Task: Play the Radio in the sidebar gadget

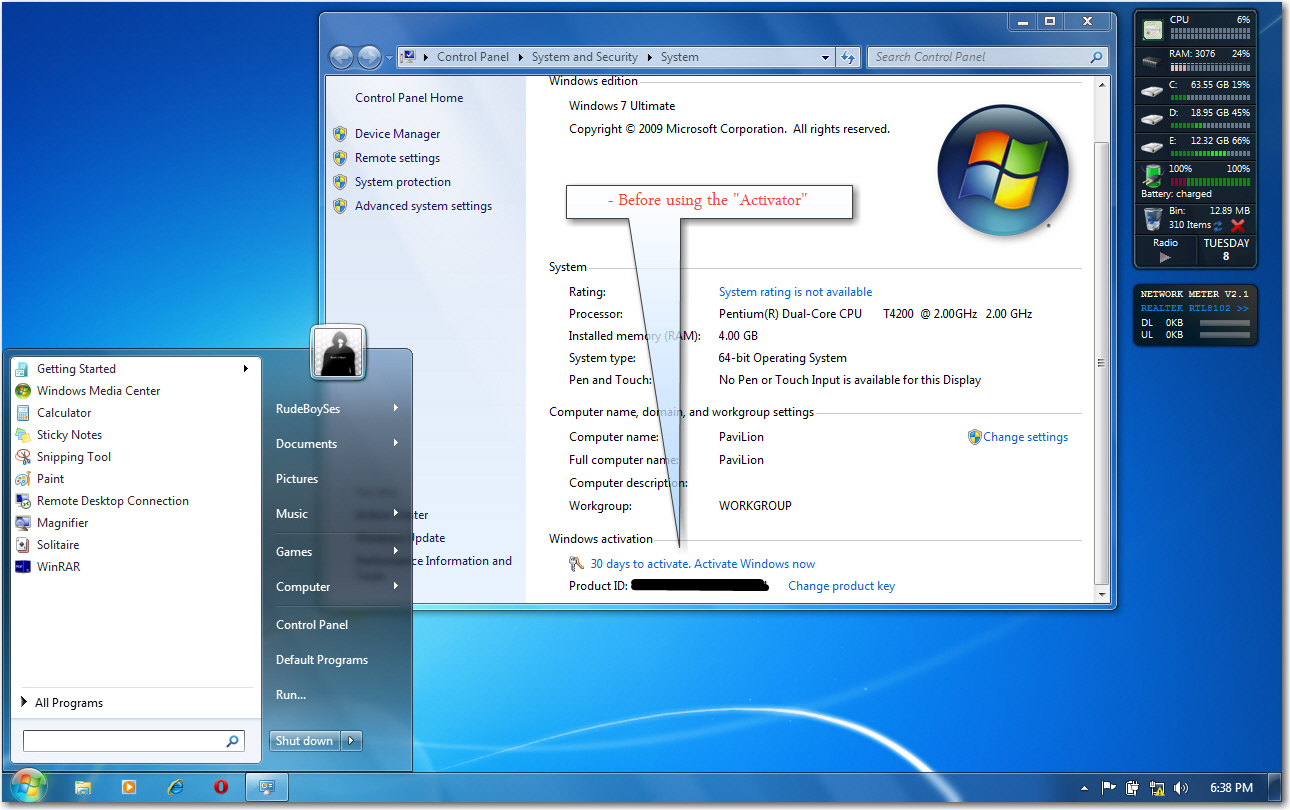Action: [1165, 255]
